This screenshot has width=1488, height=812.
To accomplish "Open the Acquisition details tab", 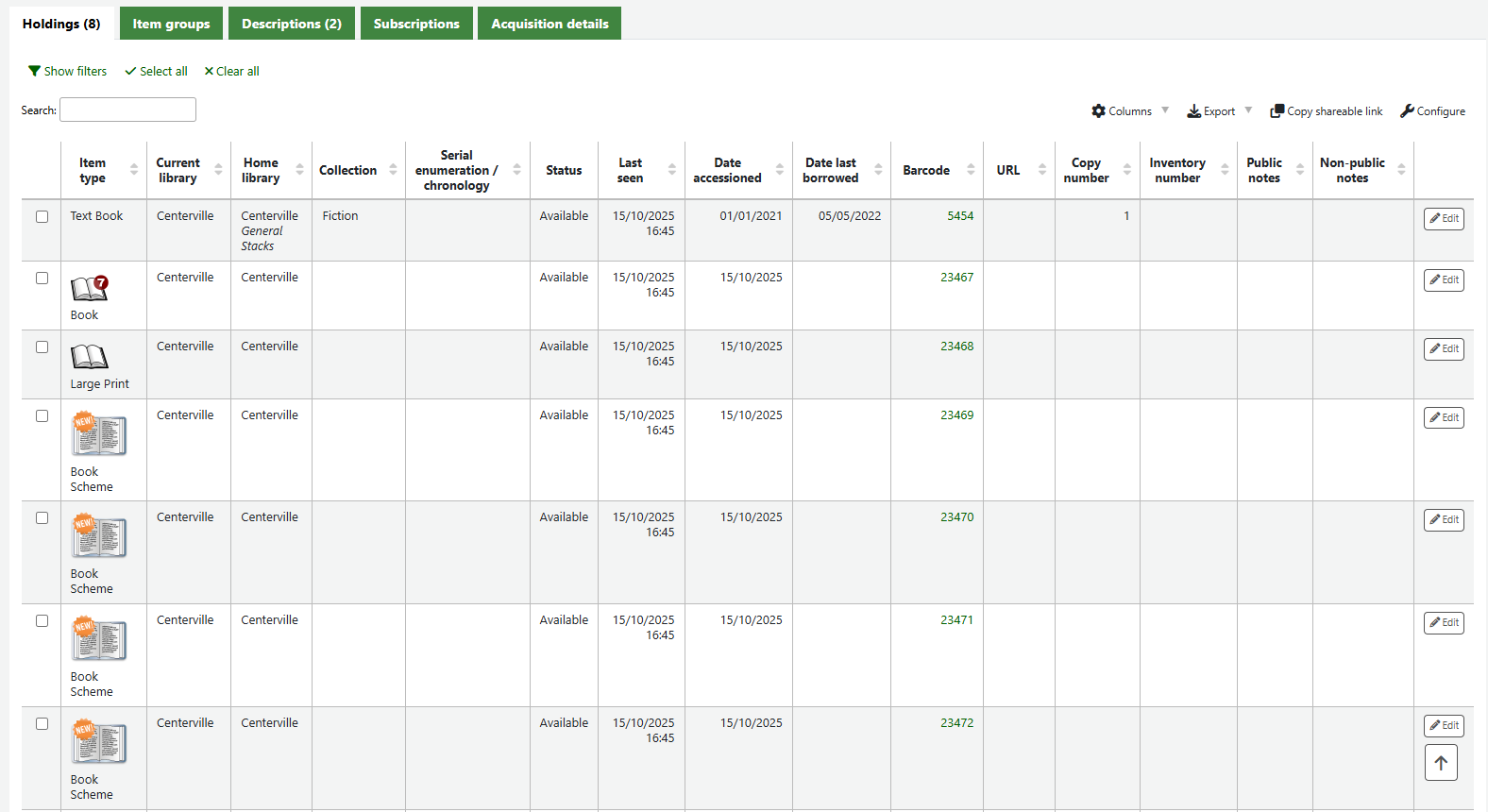I will (x=549, y=24).
